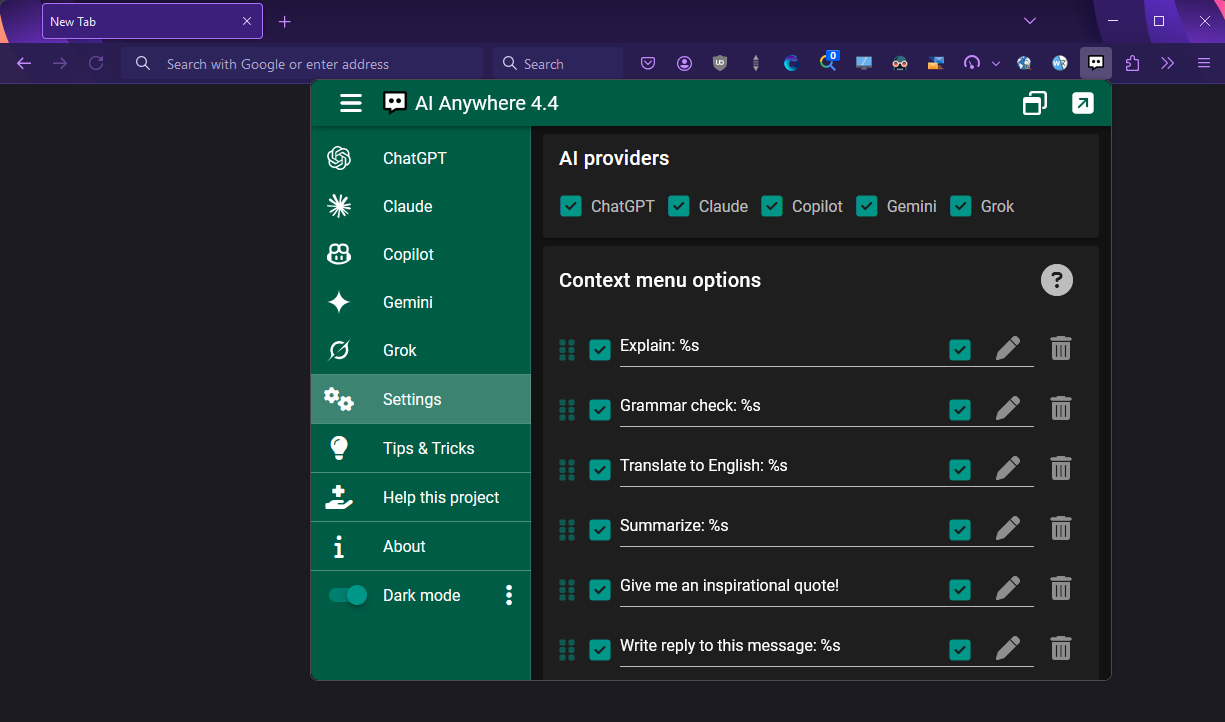Open ChatGPT in the sidebar
The image size is (1225, 722).
point(421,158)
